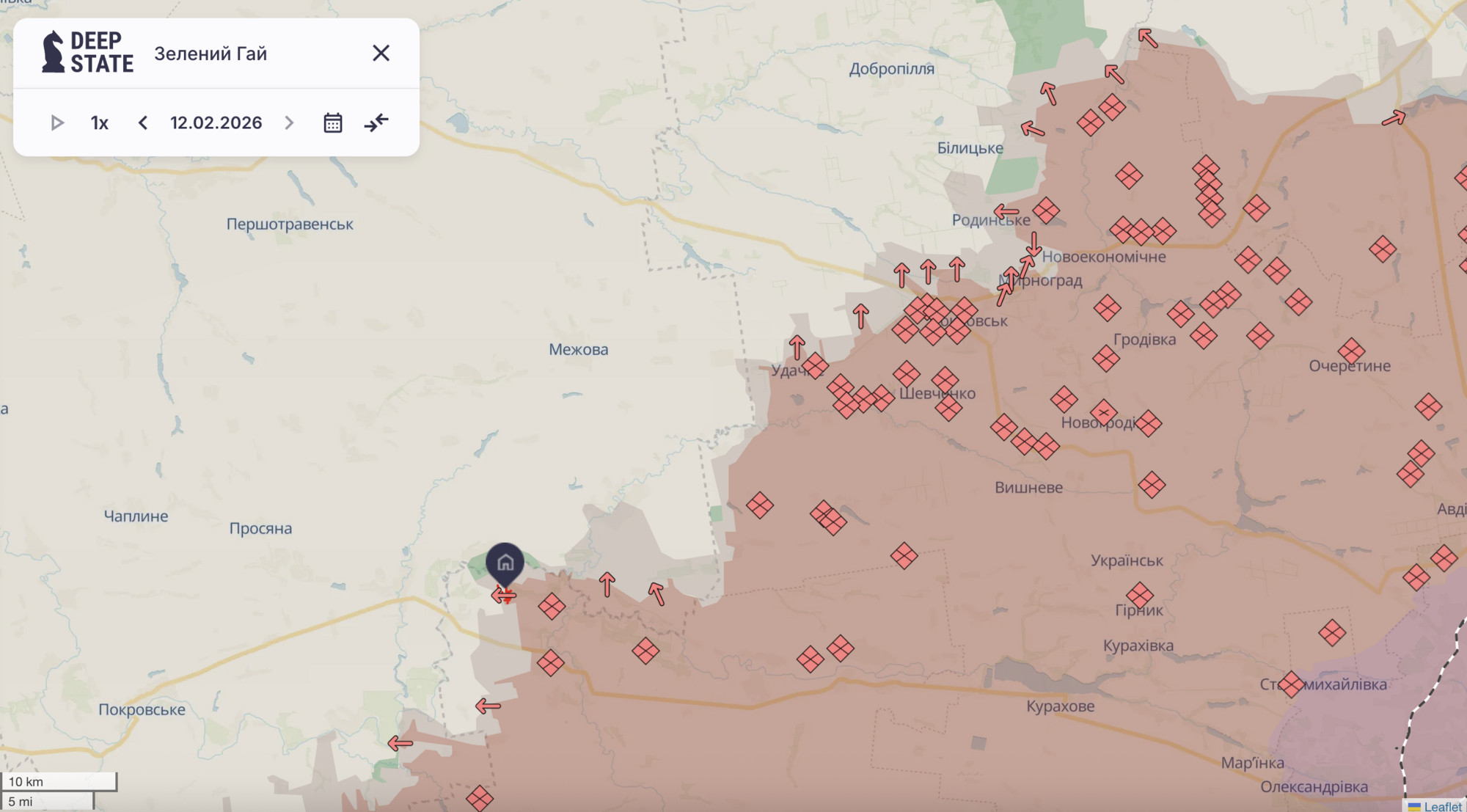Open the Leaflet attribution link
The image size is (1467, 812).
click(x=1442, y=806)
